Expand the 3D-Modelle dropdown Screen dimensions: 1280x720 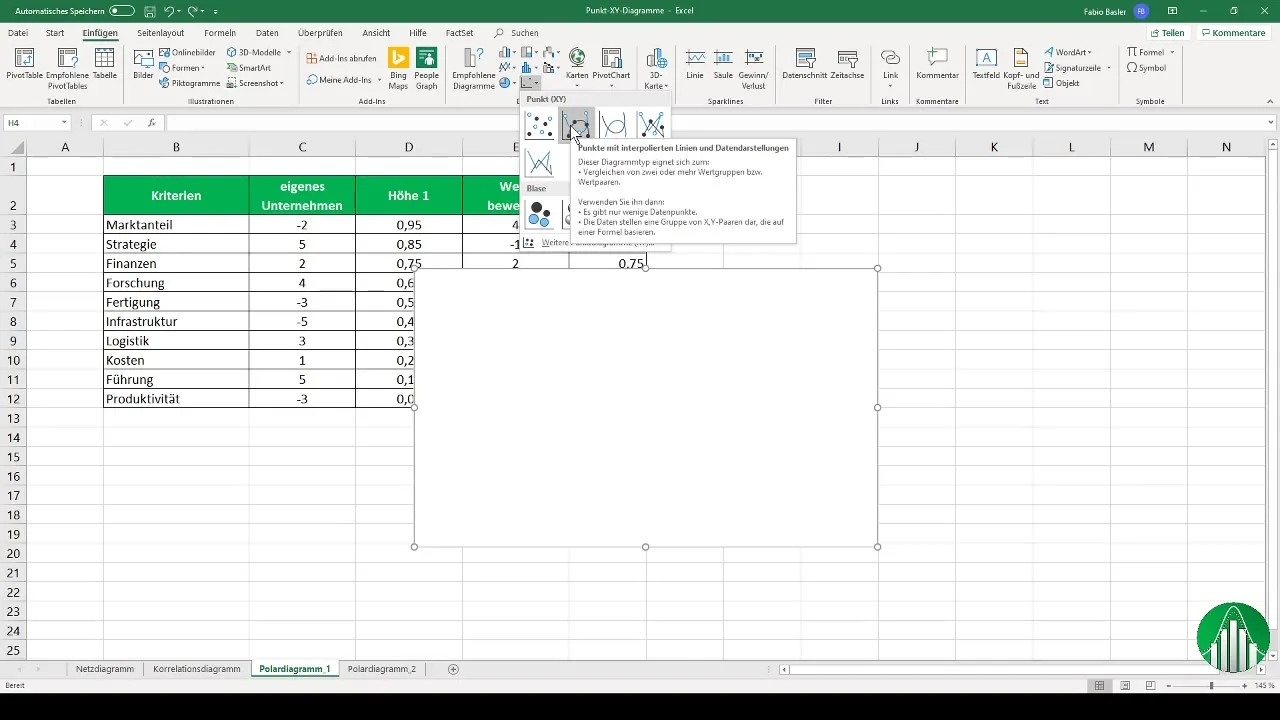(x=289, y=52)
